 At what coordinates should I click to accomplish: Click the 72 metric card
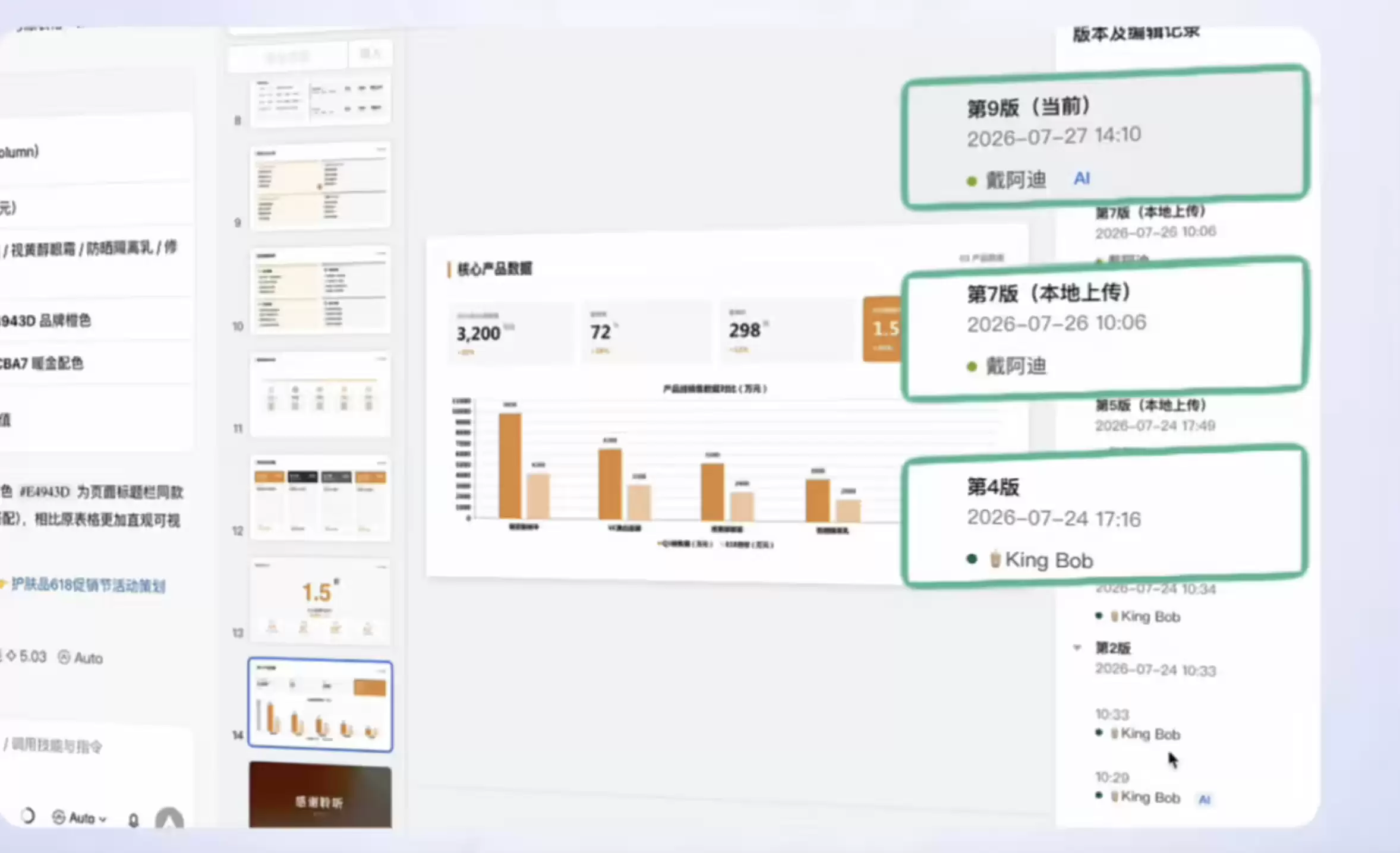(x=645, y=331)
